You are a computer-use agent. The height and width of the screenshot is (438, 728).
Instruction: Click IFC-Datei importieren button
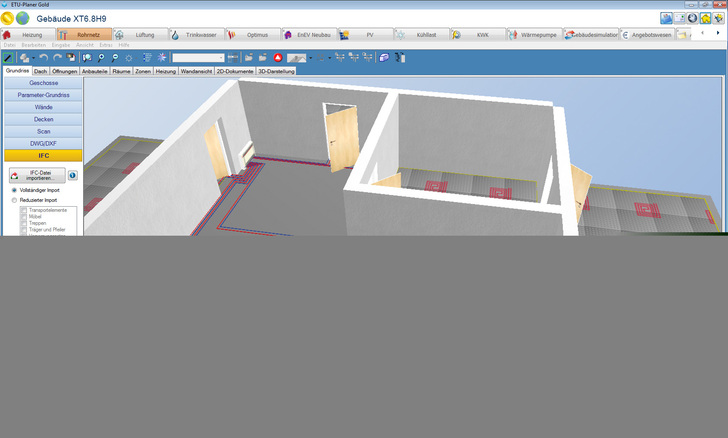point(37,175)
